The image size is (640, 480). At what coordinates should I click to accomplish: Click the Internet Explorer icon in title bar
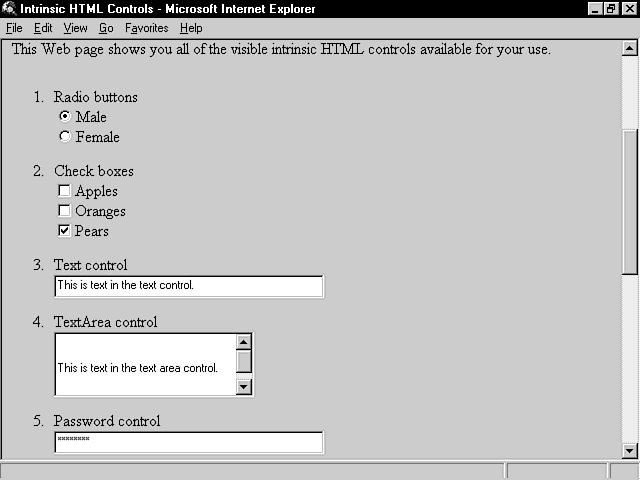click(x=9, y=9)
